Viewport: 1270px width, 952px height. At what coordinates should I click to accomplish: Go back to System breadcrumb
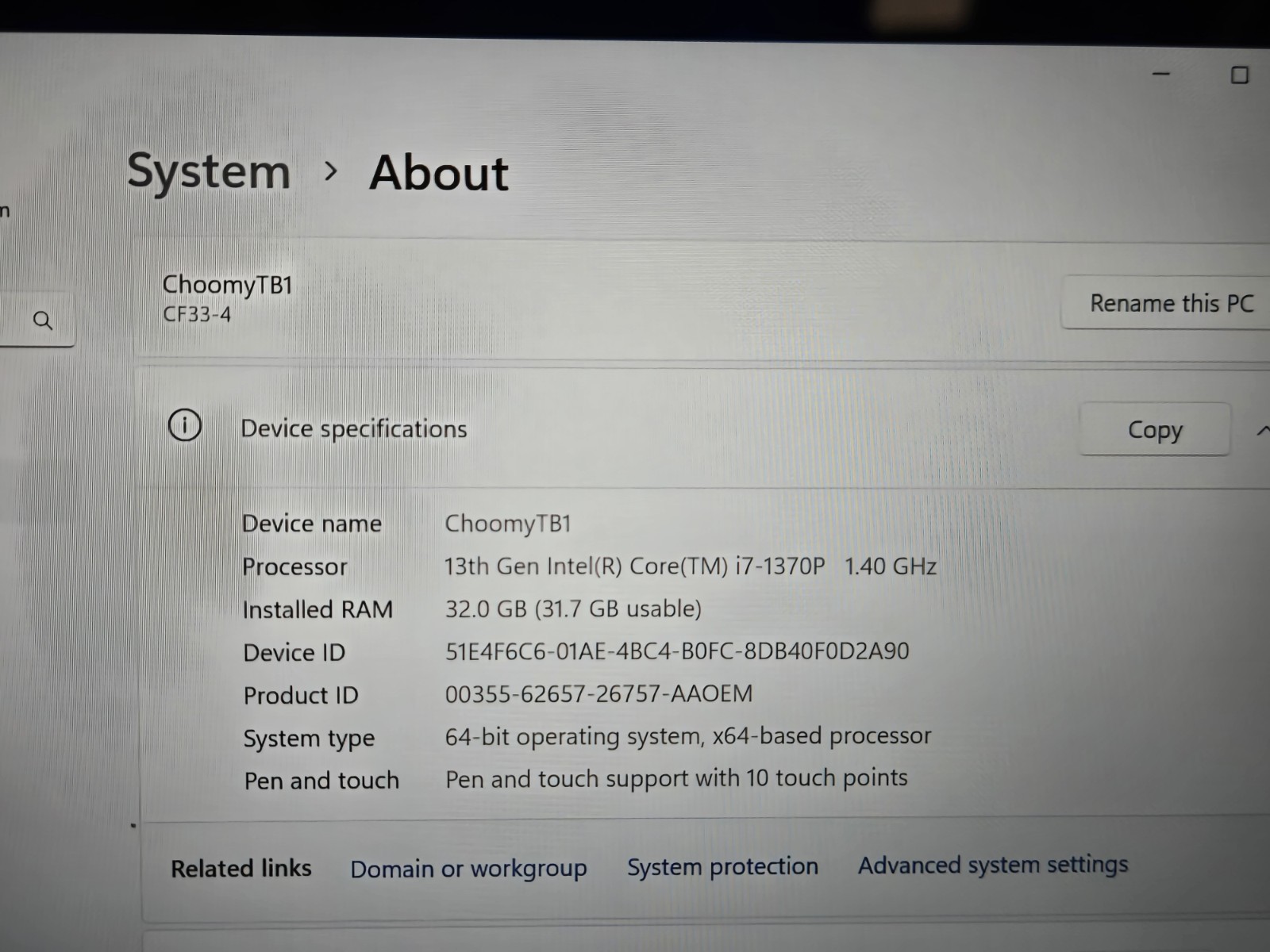click(x=209, y=171)
